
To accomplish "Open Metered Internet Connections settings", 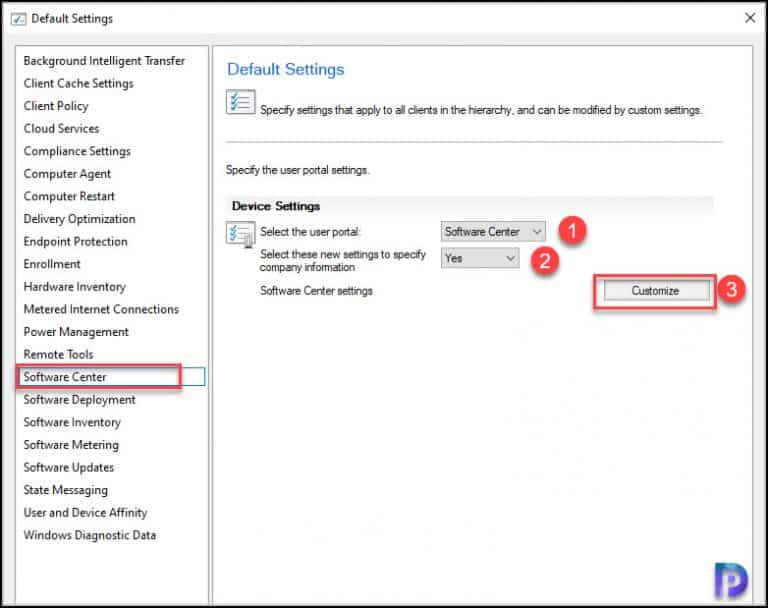I will (101, 309).
